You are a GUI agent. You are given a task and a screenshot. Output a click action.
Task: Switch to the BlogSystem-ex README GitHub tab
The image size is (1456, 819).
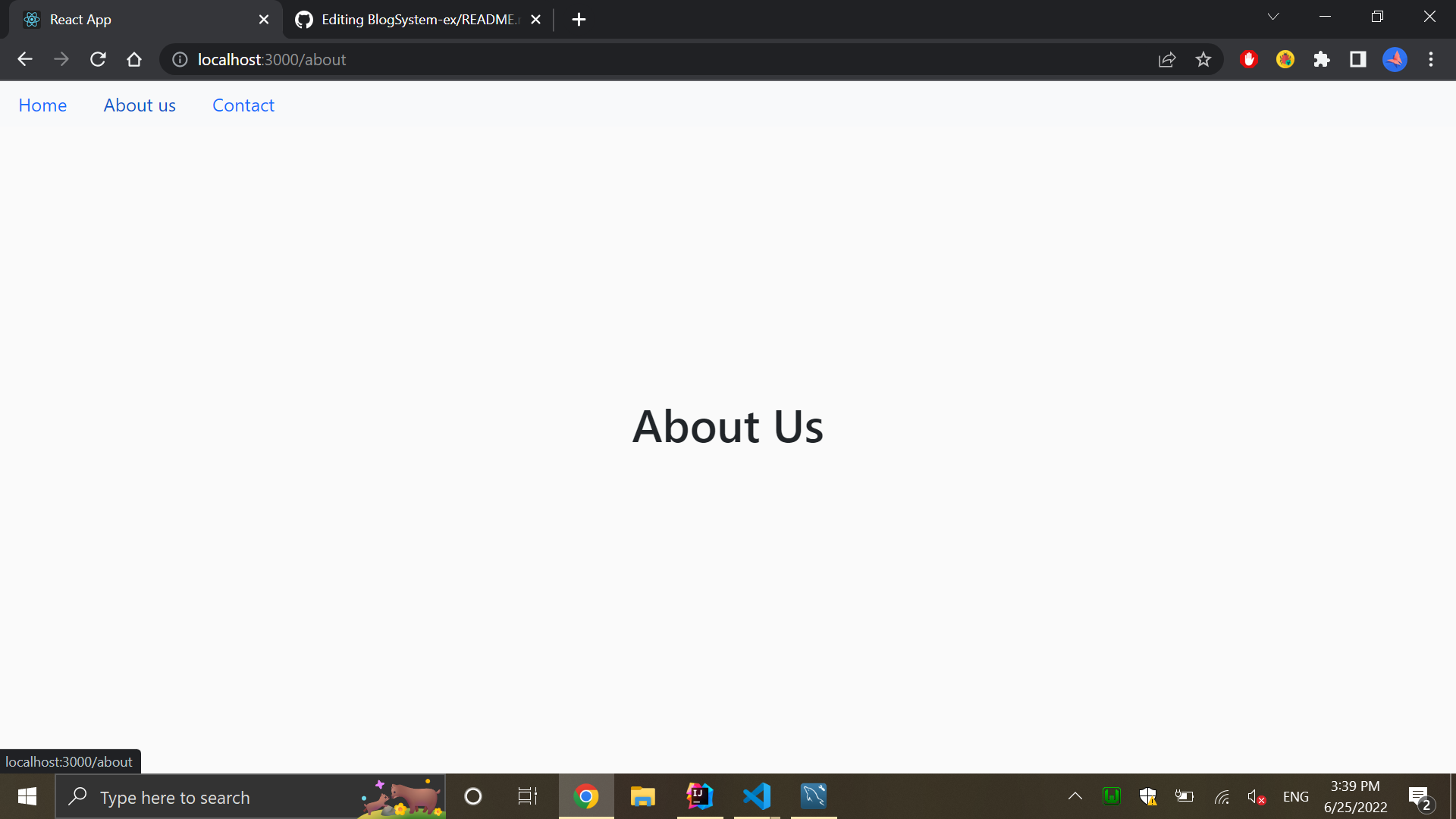coord(409,19)
